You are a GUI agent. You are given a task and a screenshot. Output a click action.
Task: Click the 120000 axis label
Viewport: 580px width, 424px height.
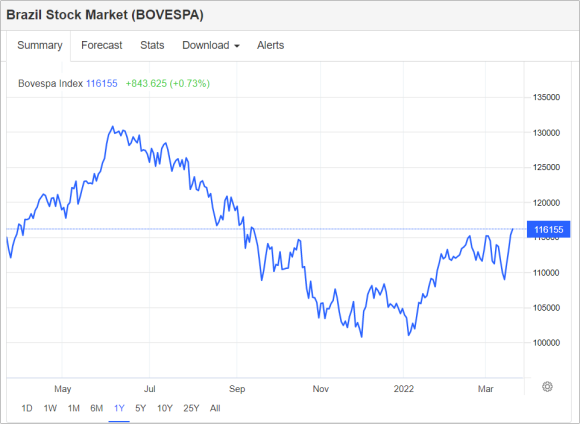click(546, 203)
